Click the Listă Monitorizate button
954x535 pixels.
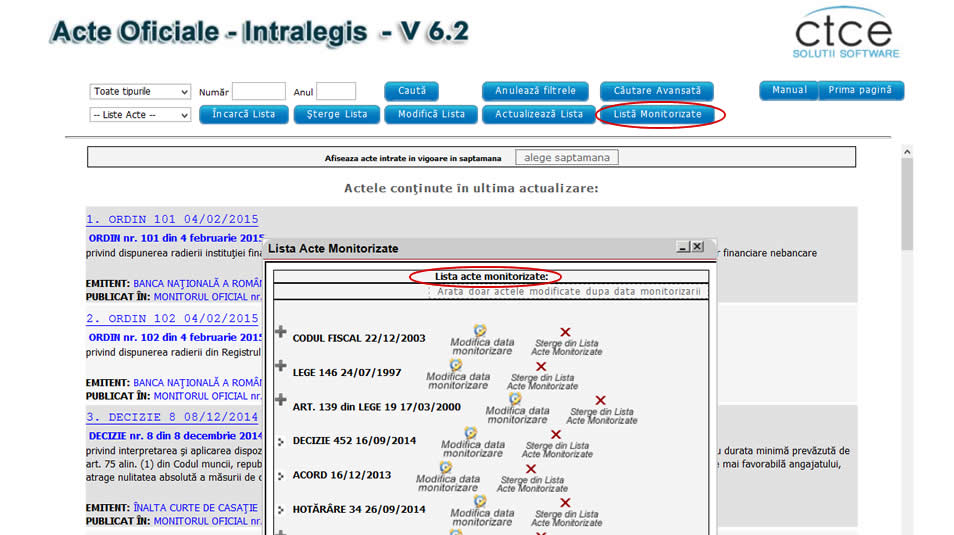(x=657, y=114)
